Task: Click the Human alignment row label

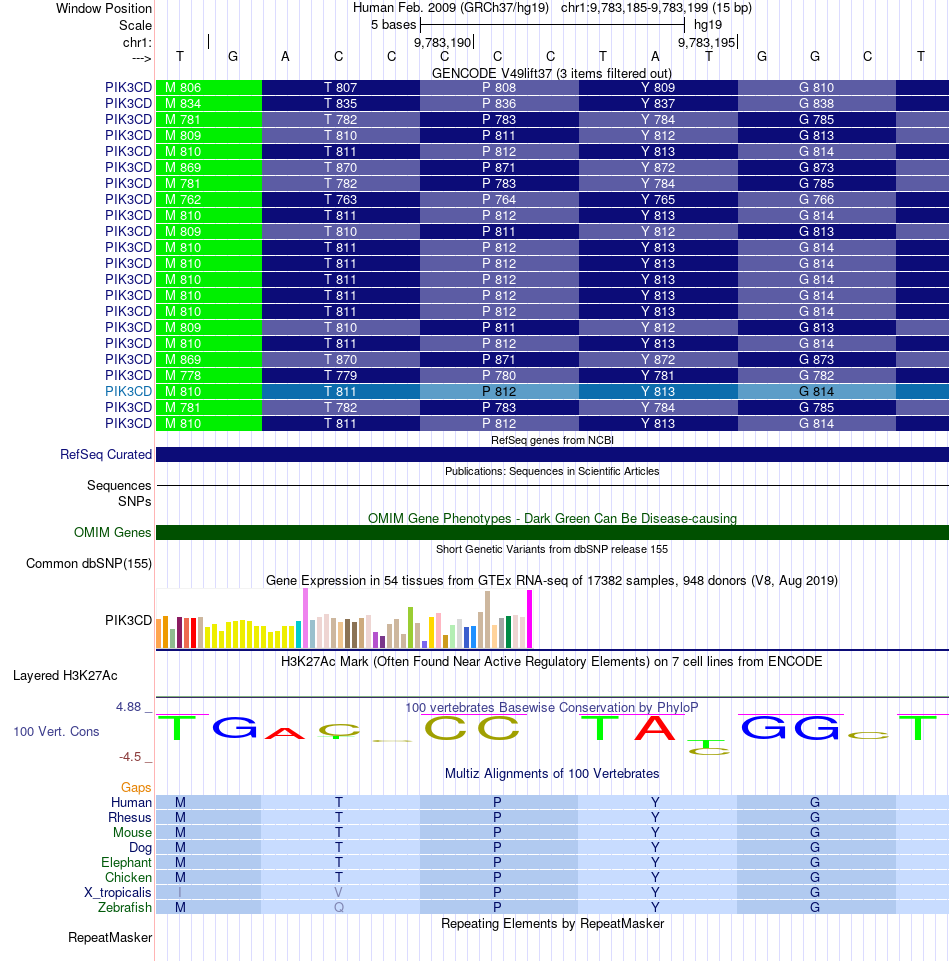Action: [x=131, y=802]
